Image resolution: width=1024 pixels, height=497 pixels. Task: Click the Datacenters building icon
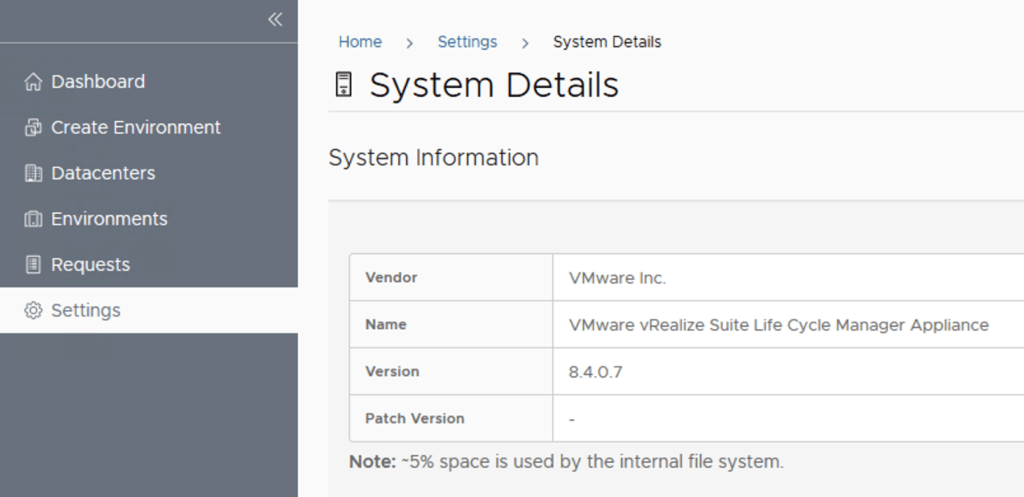coord(33,174)
